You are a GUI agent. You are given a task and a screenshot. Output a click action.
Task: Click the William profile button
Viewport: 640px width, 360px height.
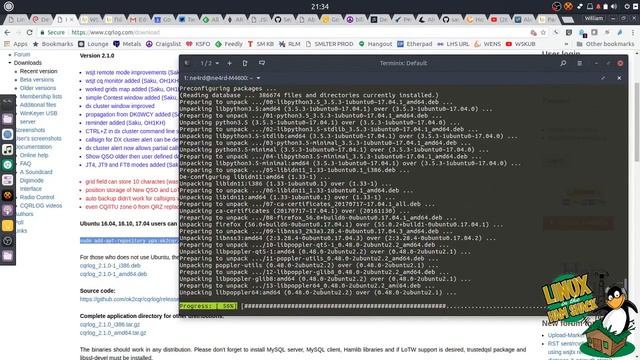(593, 18)
